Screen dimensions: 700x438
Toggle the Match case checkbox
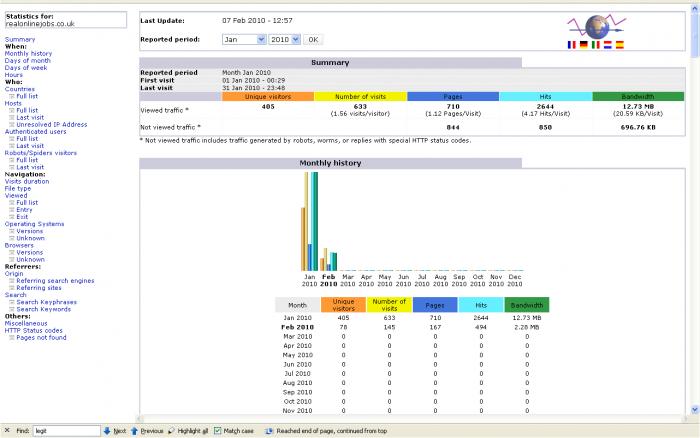pos(218,430)
